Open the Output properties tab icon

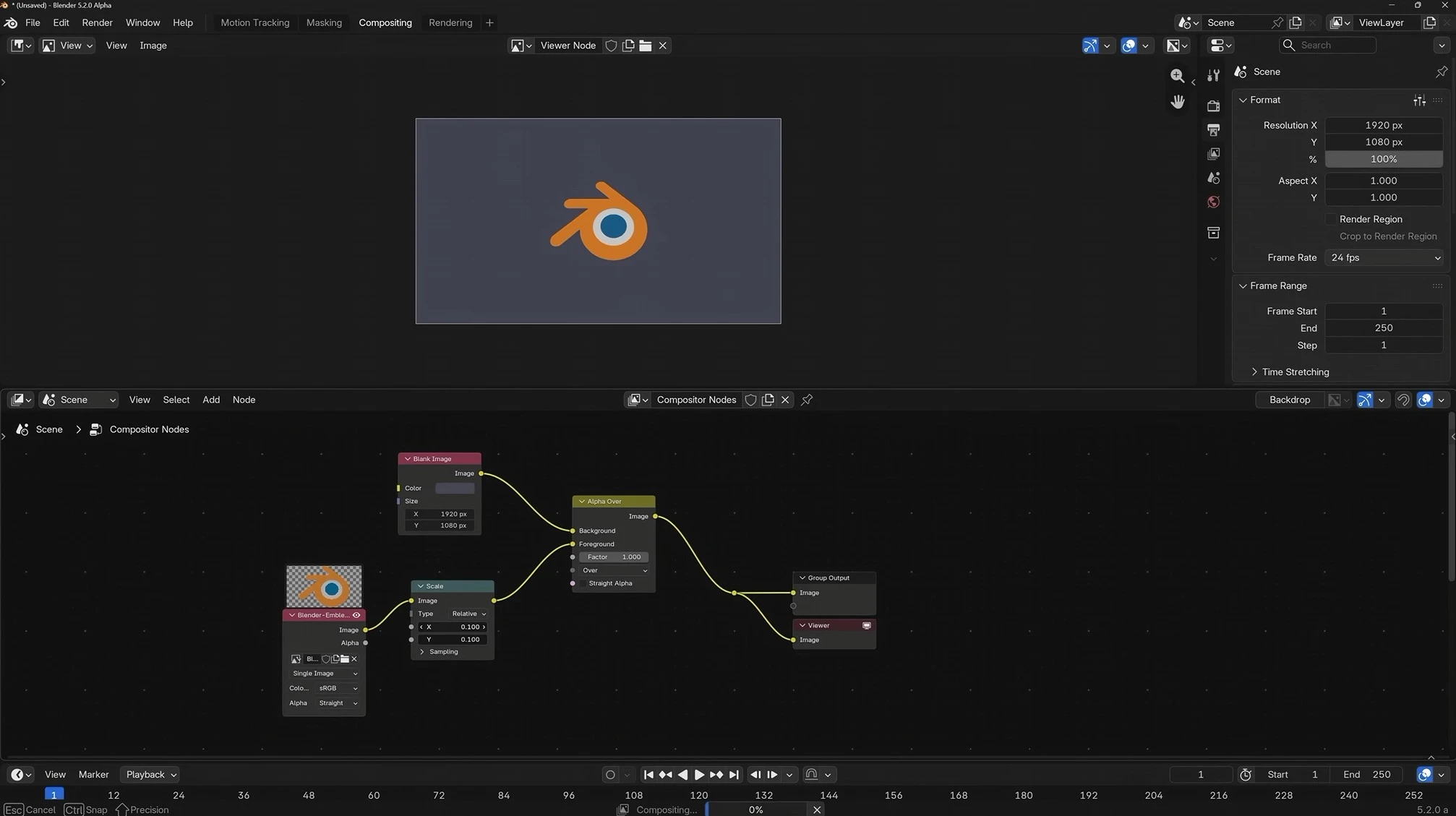(x=1213, y=130)
